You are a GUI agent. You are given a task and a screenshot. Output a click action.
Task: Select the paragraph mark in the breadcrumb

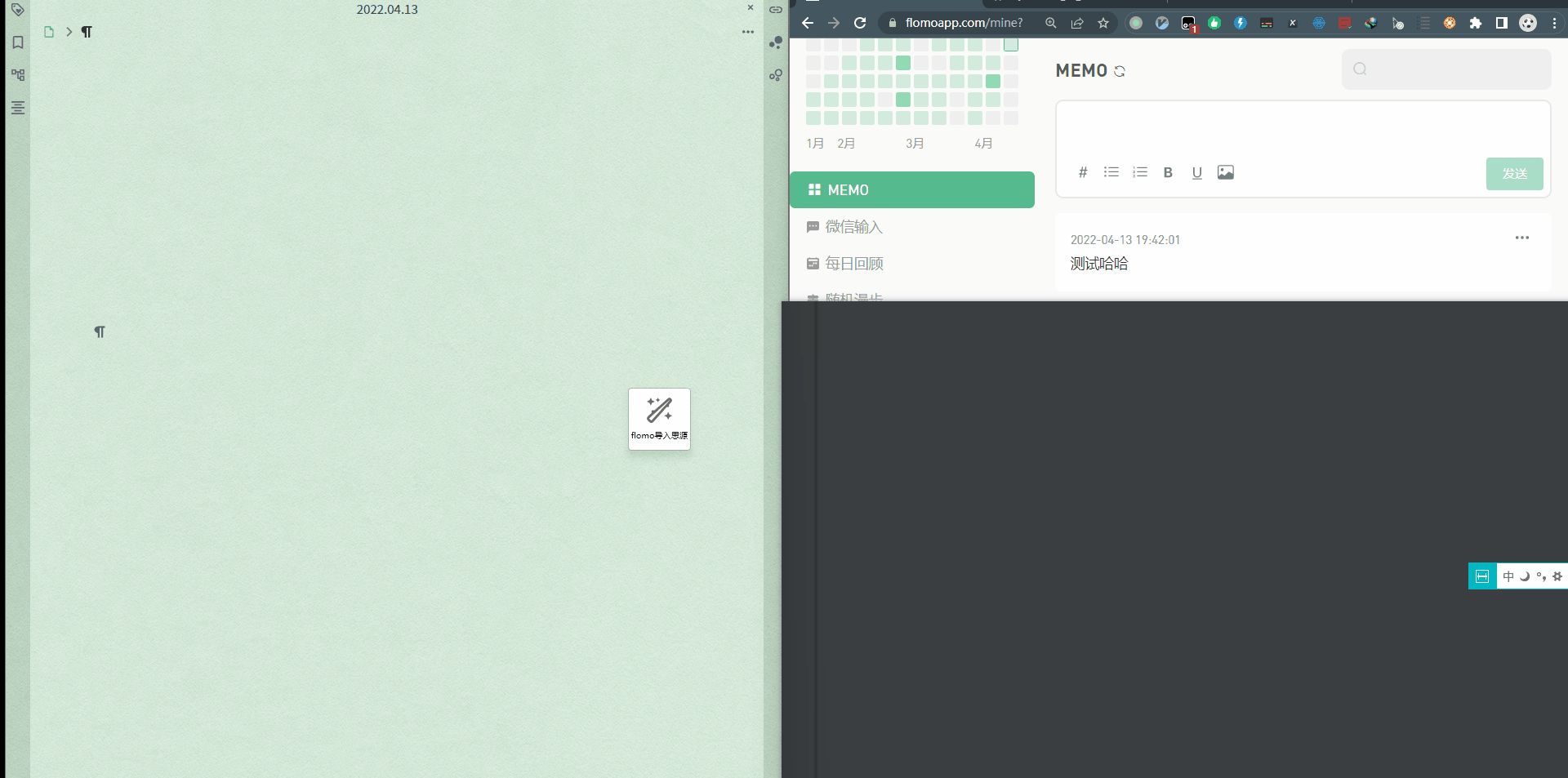(87, 32)
